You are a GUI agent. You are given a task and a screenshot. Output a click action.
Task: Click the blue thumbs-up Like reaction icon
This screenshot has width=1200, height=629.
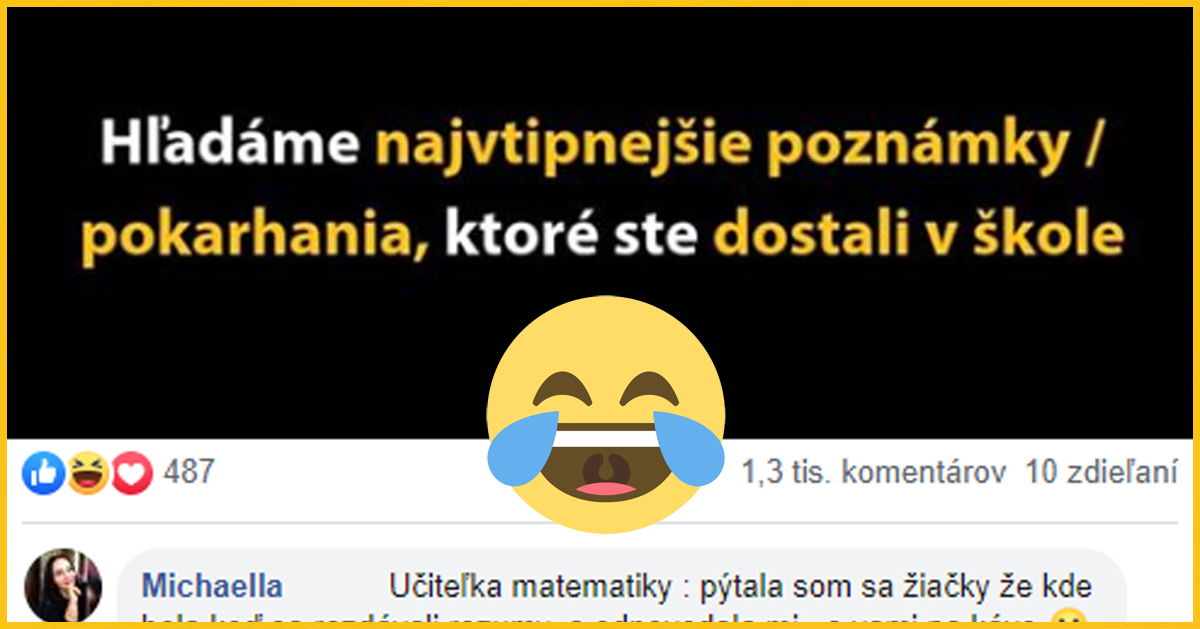44,473
